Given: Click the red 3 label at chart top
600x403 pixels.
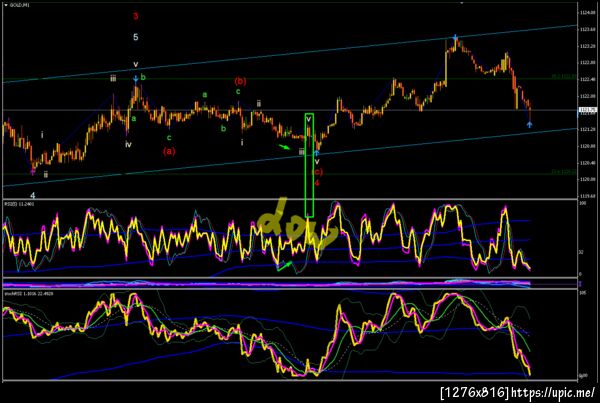Looking at the screenshot, I should (135, 16).
